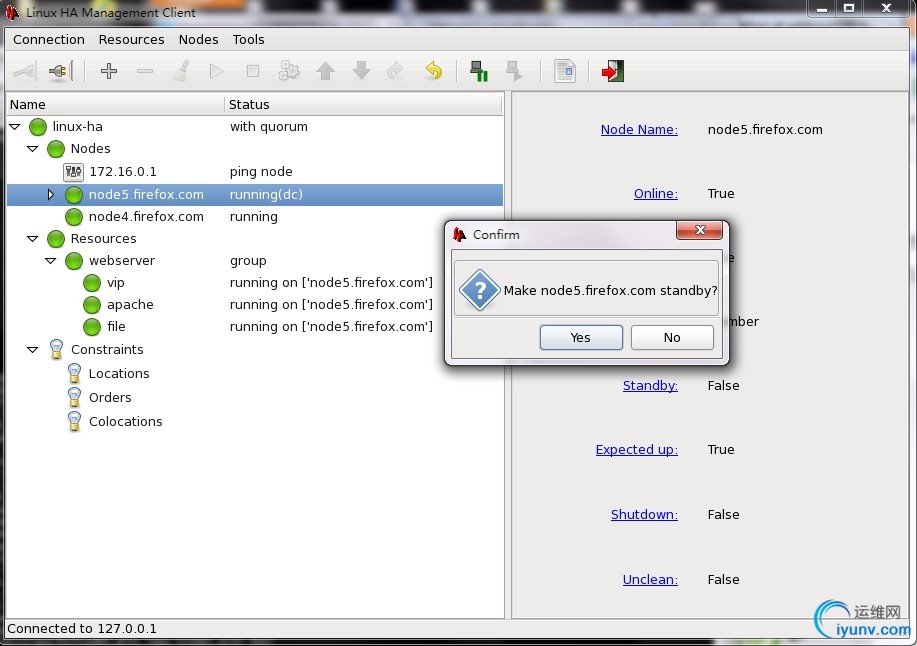The image size is (917, 646).
Task: Open the Connection menu
Action: [x=49, y=40]
